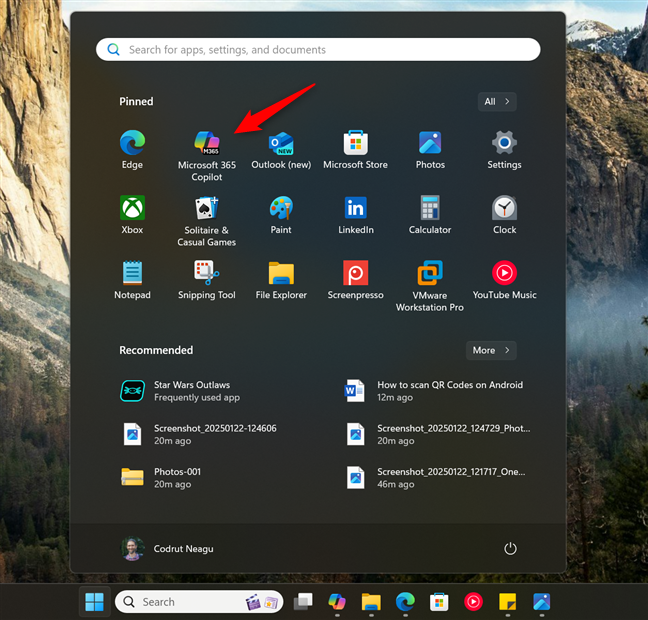Click the taskbar search highlight icon
The width and height of the screenshot is (648, 620).
tap(262, 602)
